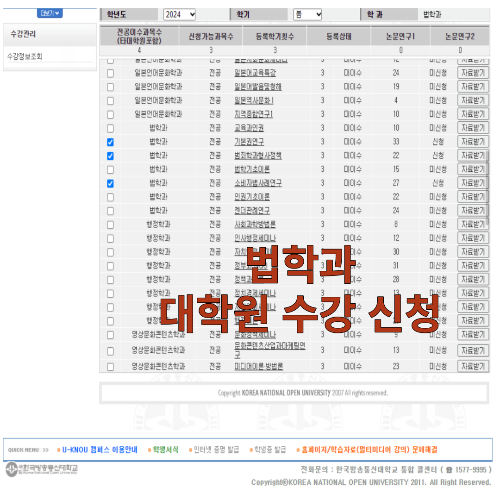Image resolution: width=500 pixels, height=500 pixels.
Task: Click 자료받기 for 젠더관계연구
Action: click(473, 211)
